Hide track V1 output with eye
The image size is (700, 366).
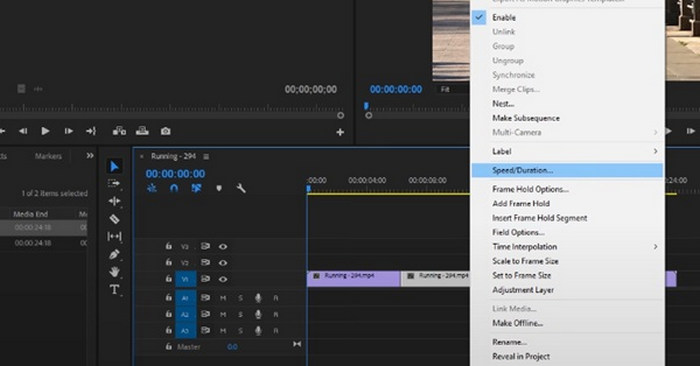point(223,279)
